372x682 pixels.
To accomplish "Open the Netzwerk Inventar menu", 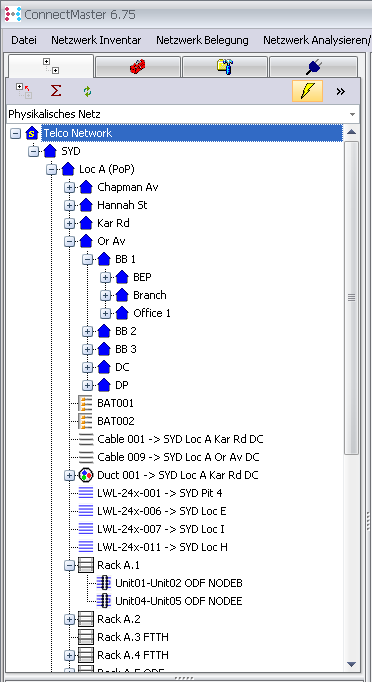I will [96, 40].
